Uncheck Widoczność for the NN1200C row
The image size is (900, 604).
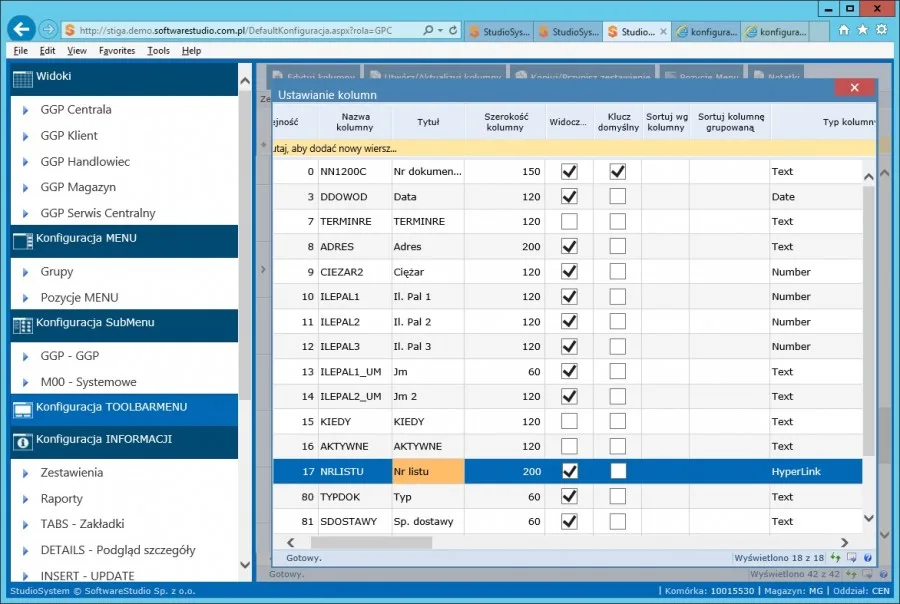[x=569, y=172]
